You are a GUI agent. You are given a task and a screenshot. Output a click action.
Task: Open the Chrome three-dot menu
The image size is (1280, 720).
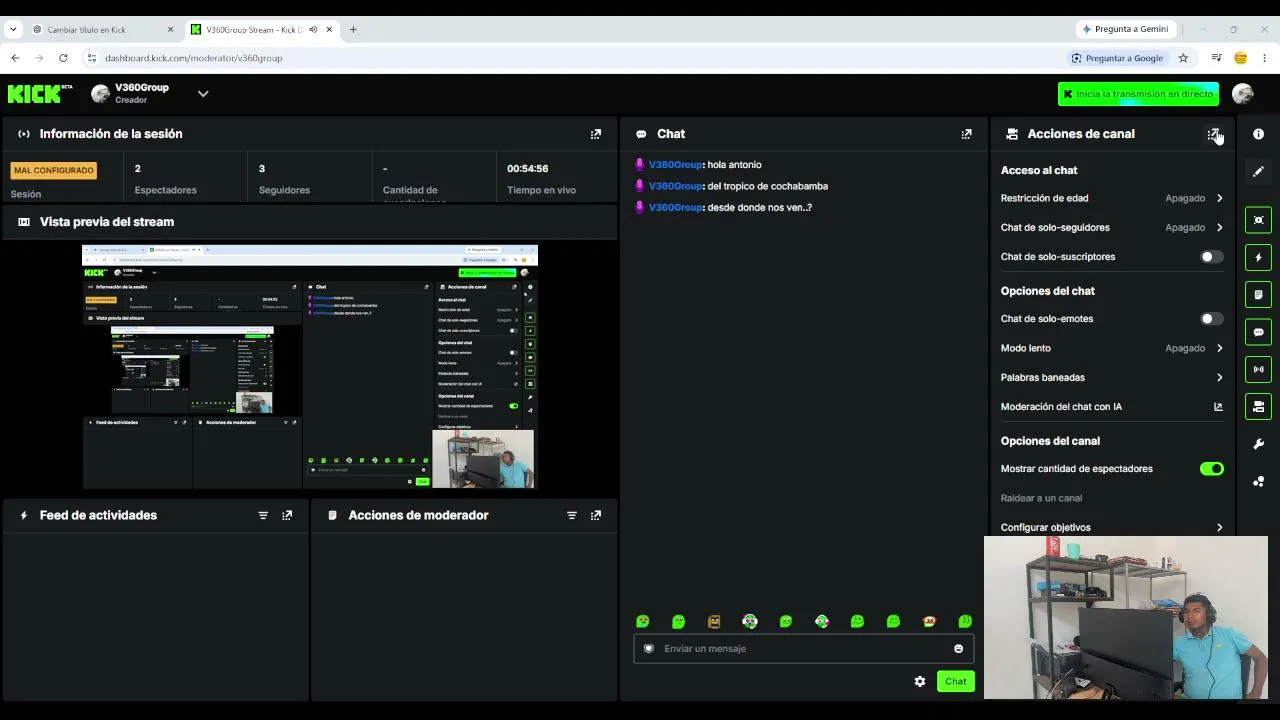pos(1264,58)
